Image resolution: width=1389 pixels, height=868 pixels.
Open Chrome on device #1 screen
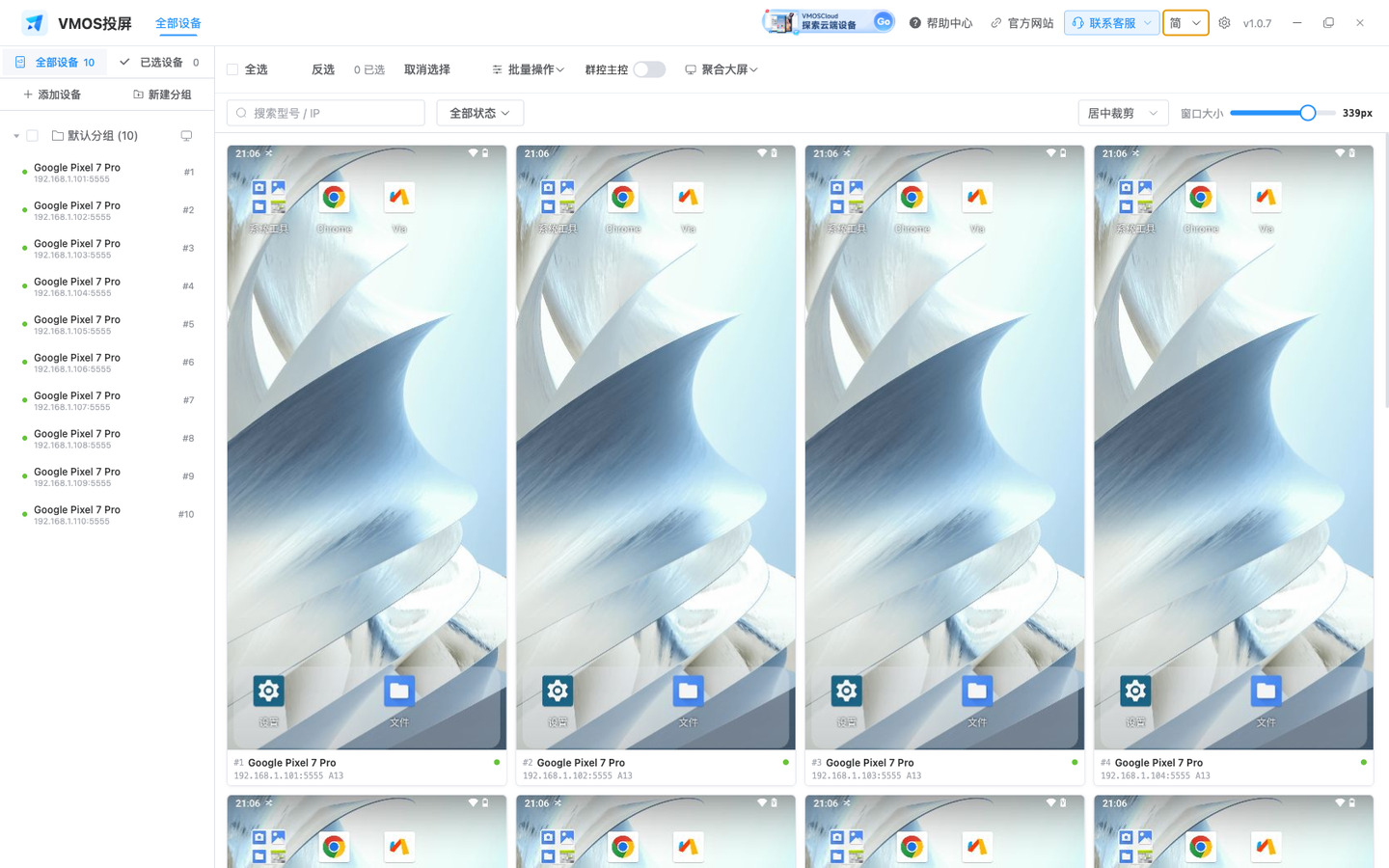[334, 198]
